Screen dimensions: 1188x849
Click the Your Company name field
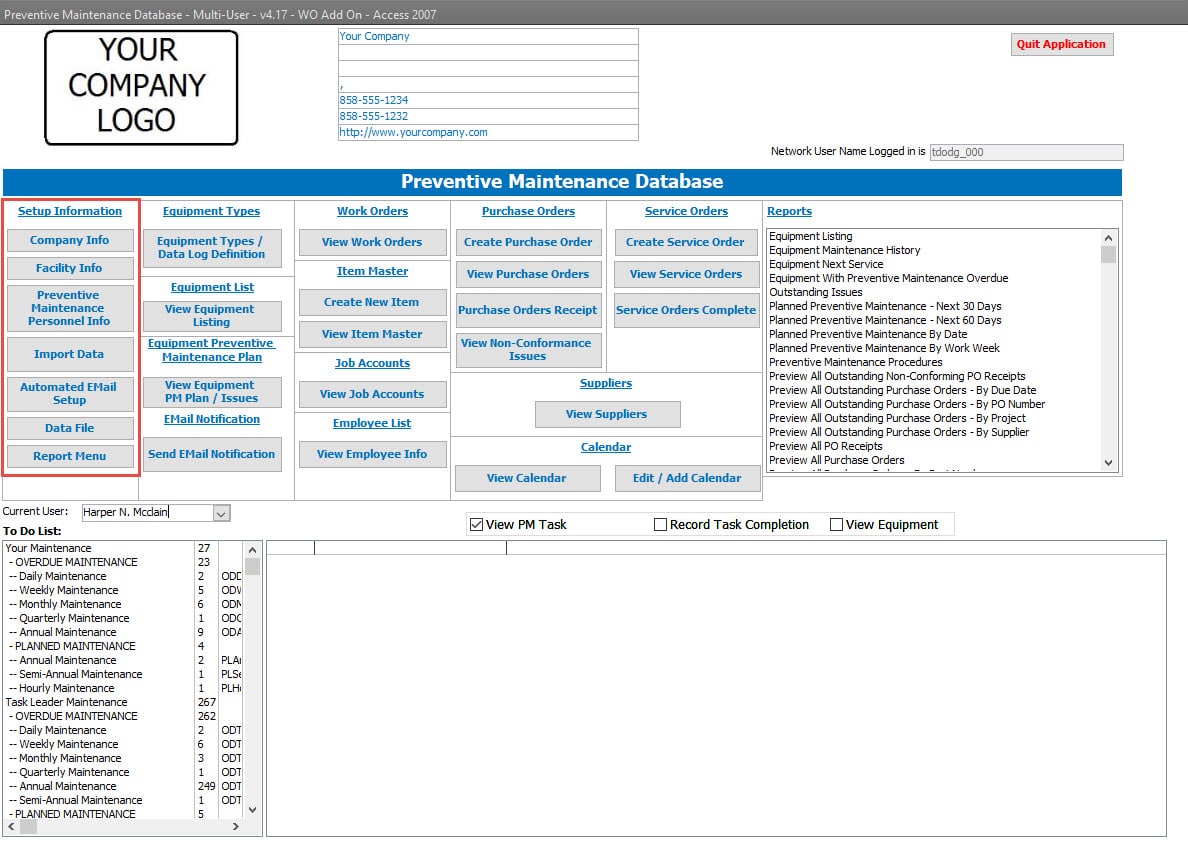[488, 36]
